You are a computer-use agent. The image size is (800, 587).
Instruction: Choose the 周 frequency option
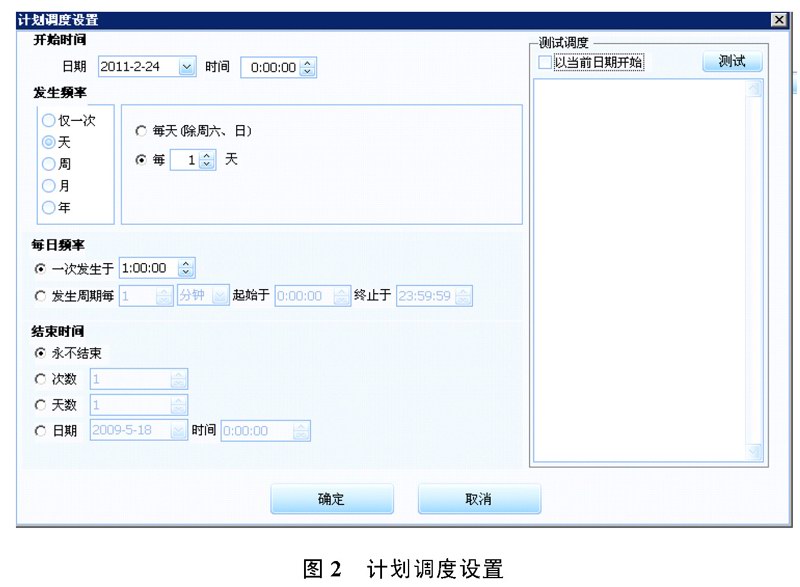(x=48, y=164)
